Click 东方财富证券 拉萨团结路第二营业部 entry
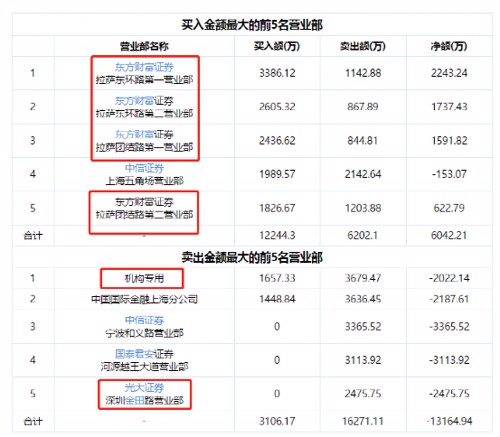This screenshot has height=437, width=500. [x=144, y=208]
